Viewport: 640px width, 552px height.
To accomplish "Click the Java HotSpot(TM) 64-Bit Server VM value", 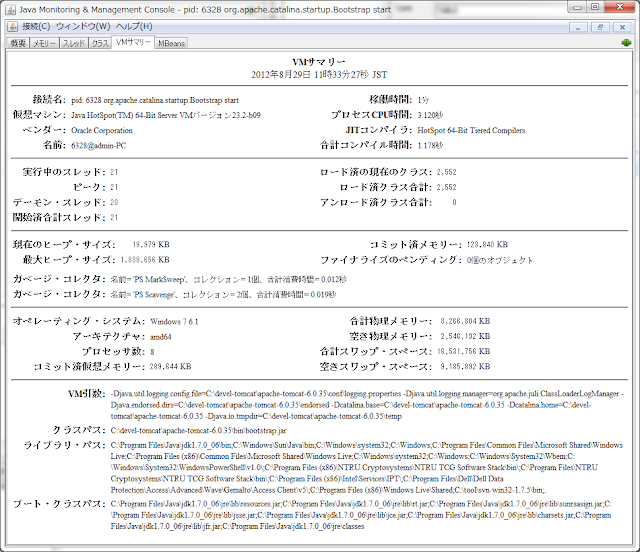I will 166,115.
